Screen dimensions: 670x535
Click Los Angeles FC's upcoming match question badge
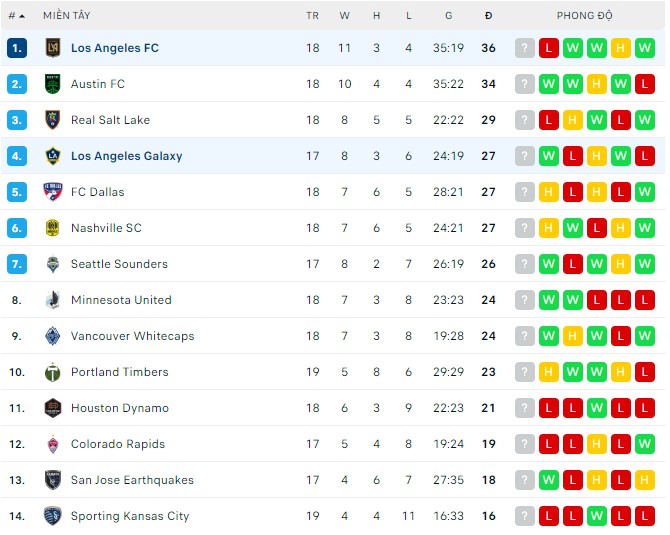point(525,48)
